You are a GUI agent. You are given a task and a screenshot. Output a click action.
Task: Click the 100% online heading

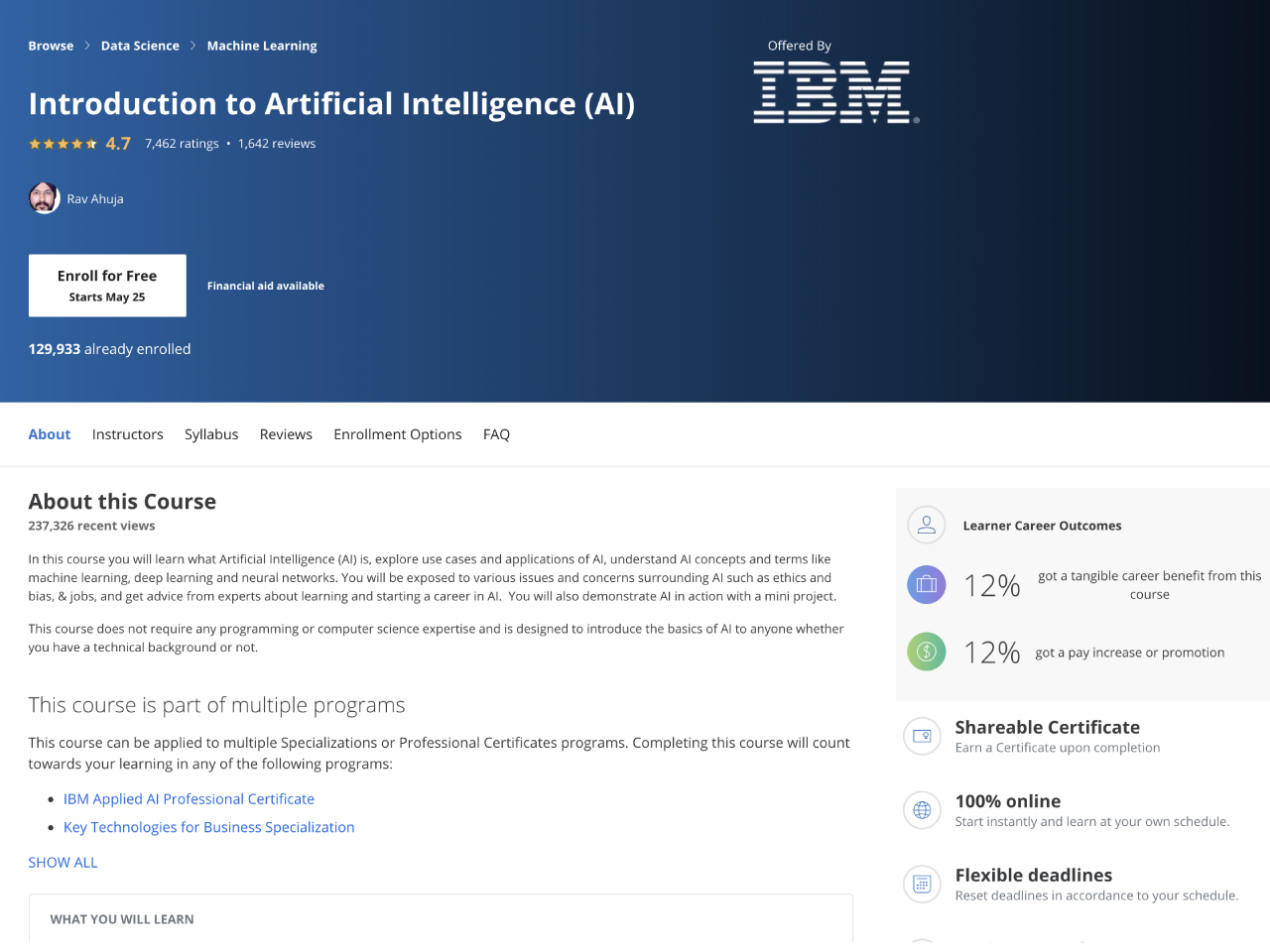coord(1008,801)
